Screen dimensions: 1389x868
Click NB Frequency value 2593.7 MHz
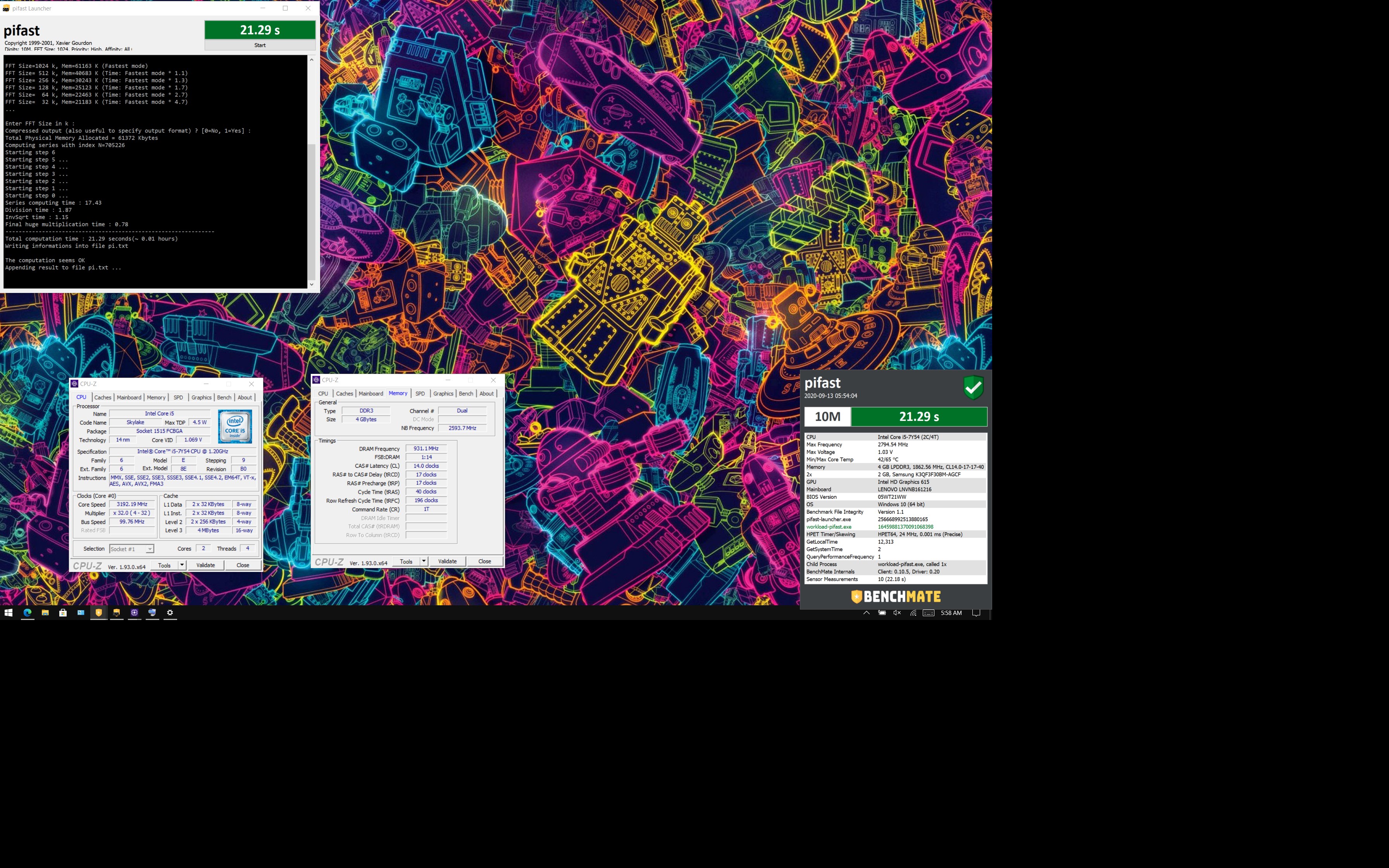[462, 428]
